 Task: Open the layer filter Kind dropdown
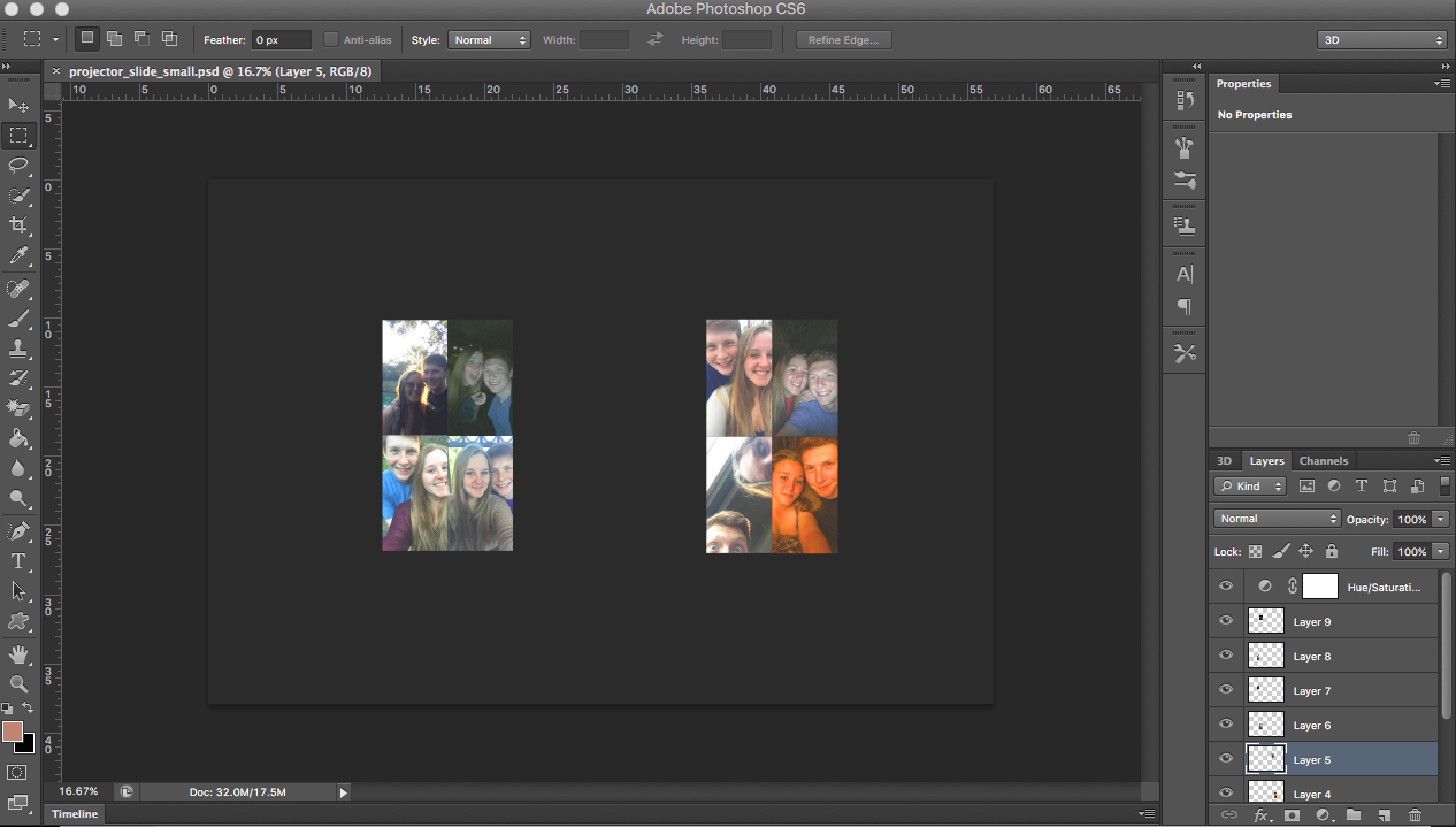1250,486
